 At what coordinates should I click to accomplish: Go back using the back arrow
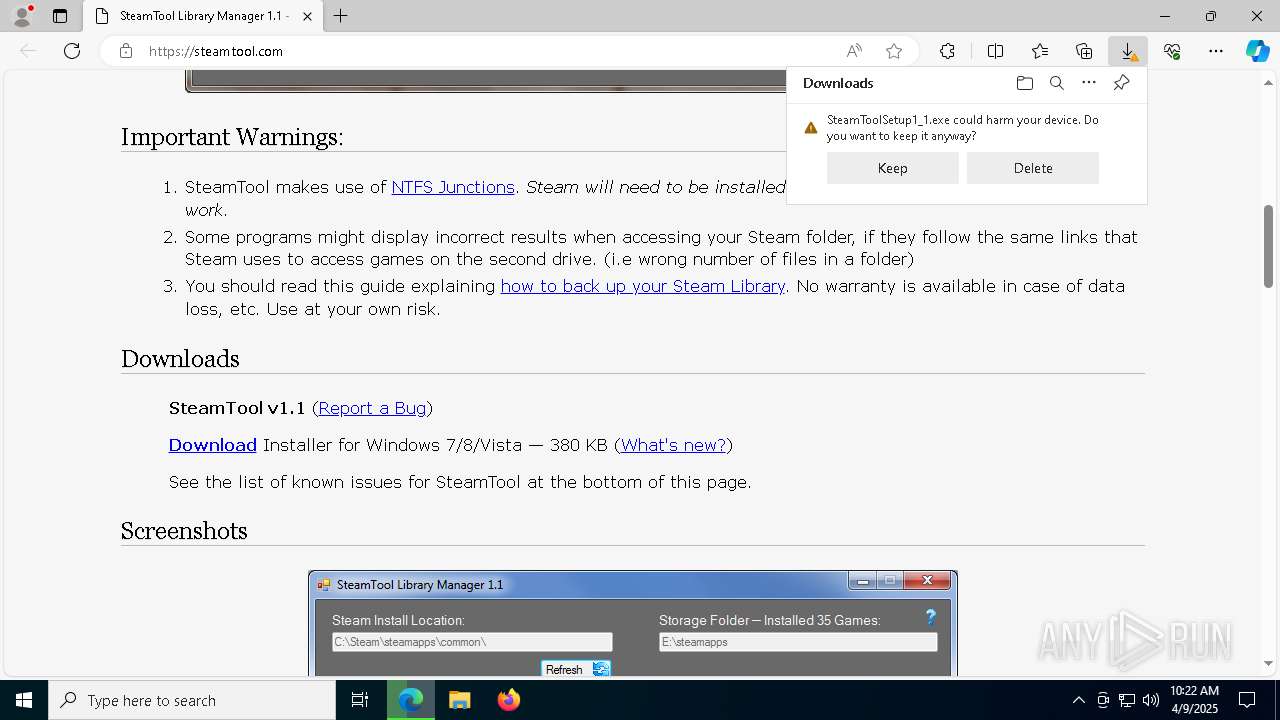(28, 51)
